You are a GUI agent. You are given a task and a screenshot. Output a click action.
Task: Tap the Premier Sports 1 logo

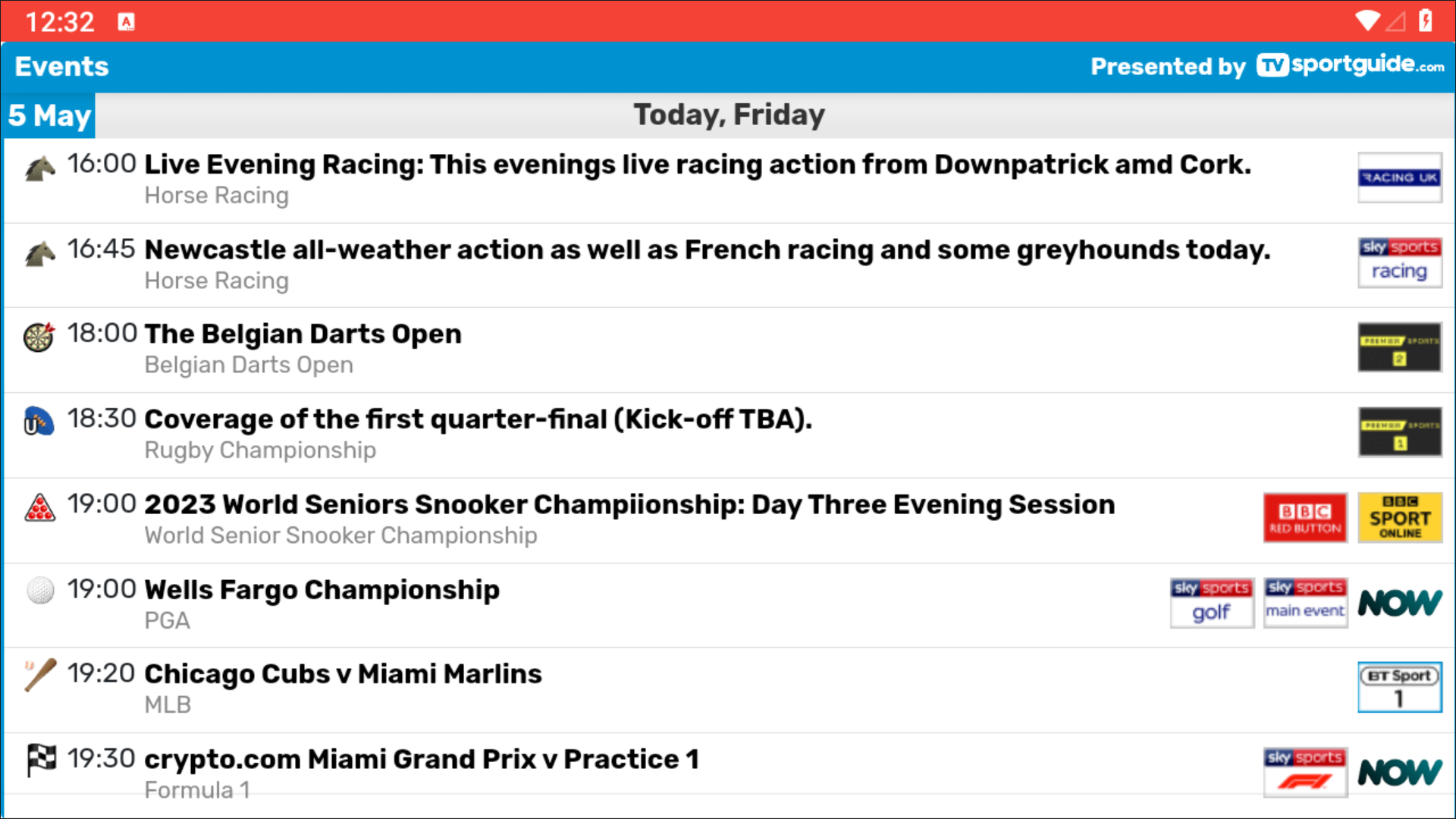1399,433
